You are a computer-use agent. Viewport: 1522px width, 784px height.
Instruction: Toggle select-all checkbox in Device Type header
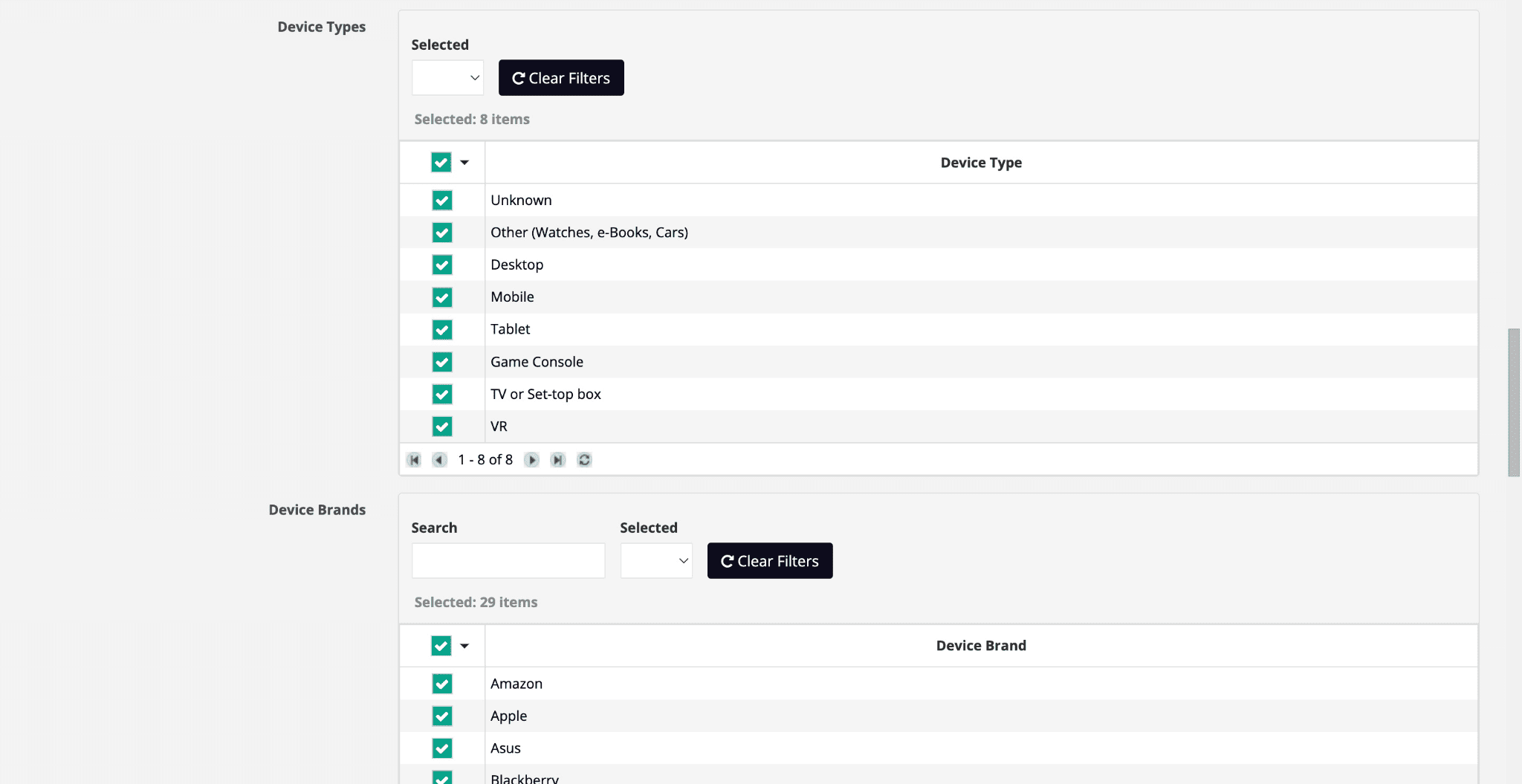[441, 163]
